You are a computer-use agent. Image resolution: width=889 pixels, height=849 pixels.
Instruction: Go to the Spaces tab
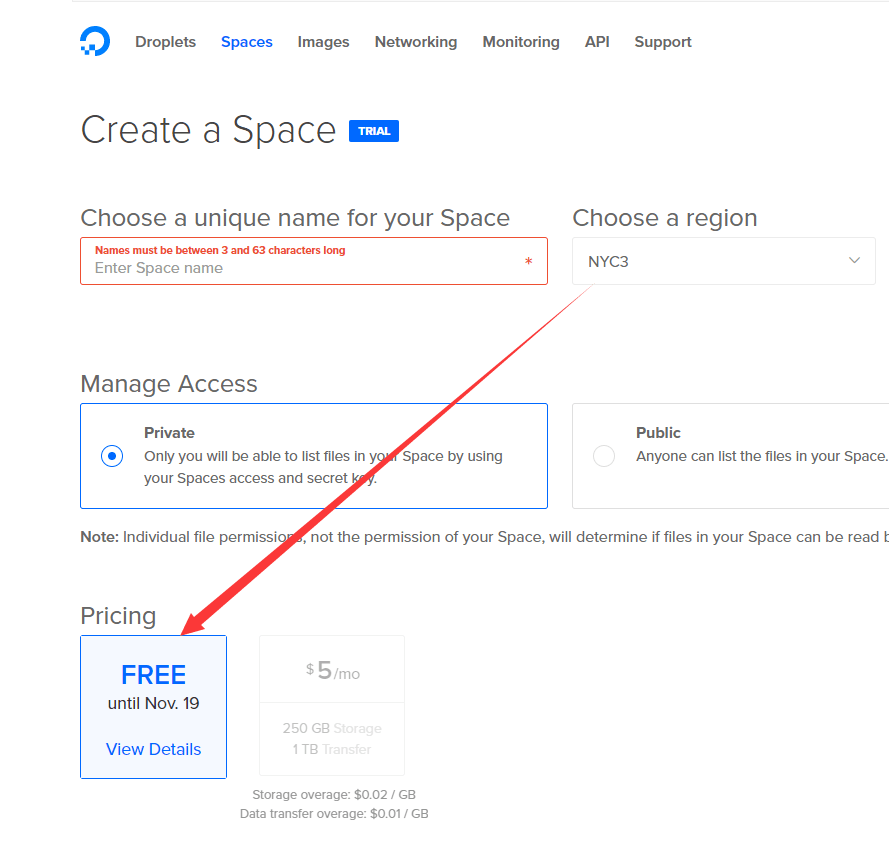coord(247,42)
